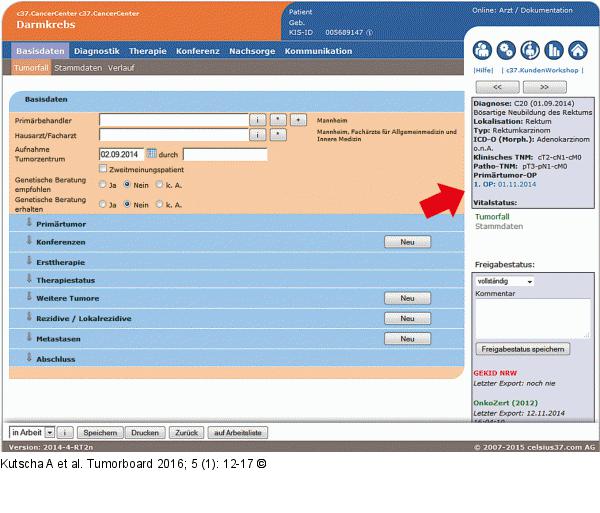Click Neu button in Rezidive row
Image resolution: width=600 pixels, height=513 pixels.
pyautogui.click(x=408, y=318)
